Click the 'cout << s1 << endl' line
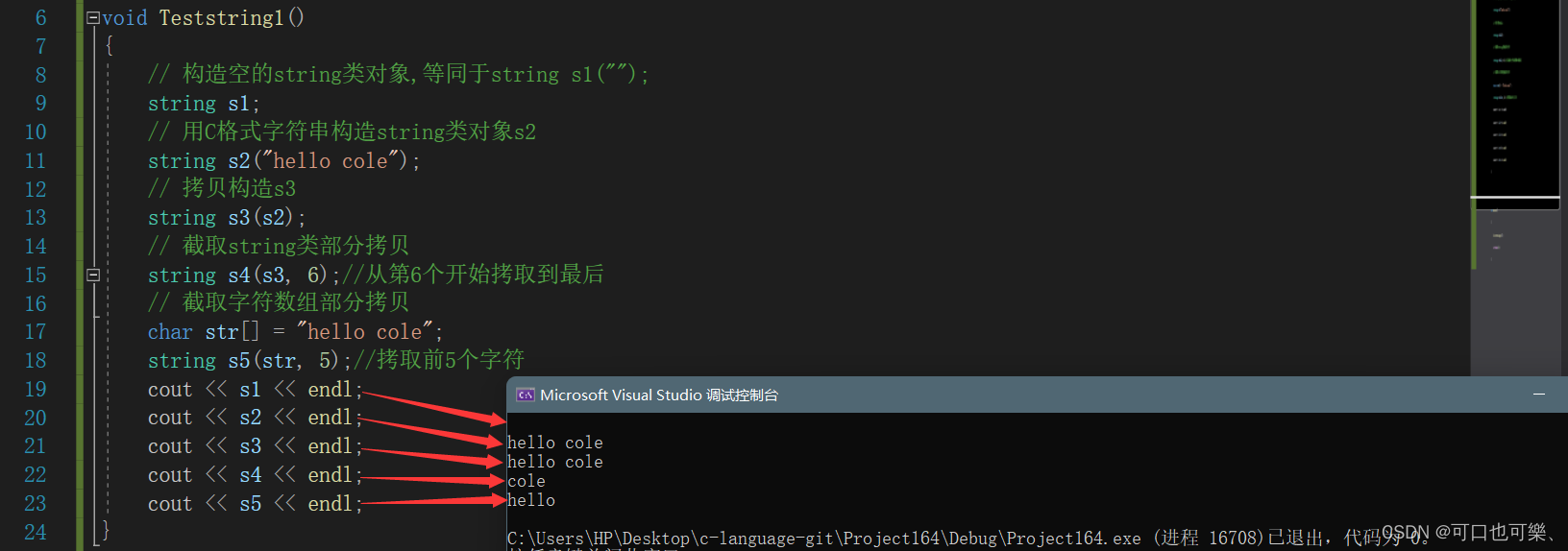Viewport: 1568px width, 551px height. (255, 389)
